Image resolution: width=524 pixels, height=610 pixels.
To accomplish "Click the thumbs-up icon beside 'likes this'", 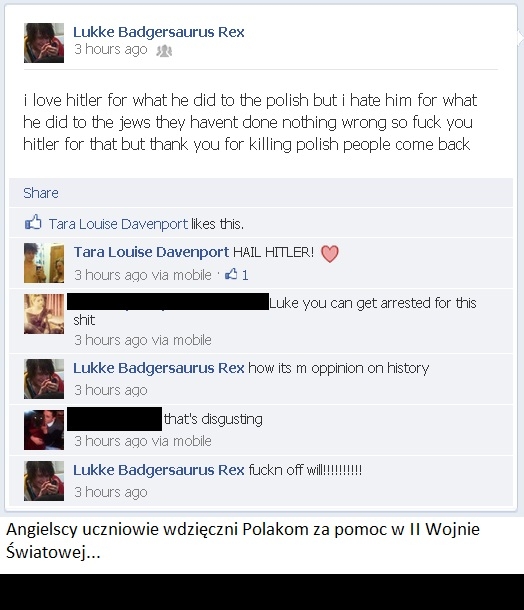I will point(33,222).
